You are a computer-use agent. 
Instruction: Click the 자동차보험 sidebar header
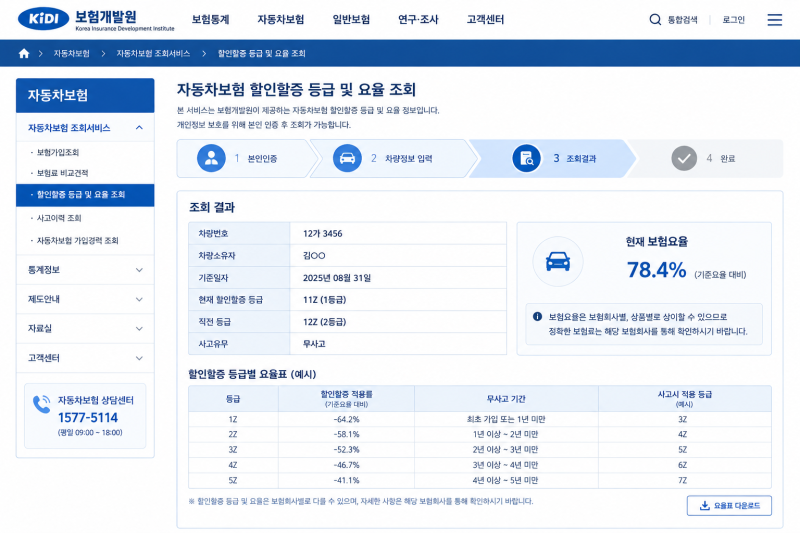point(85,95)
